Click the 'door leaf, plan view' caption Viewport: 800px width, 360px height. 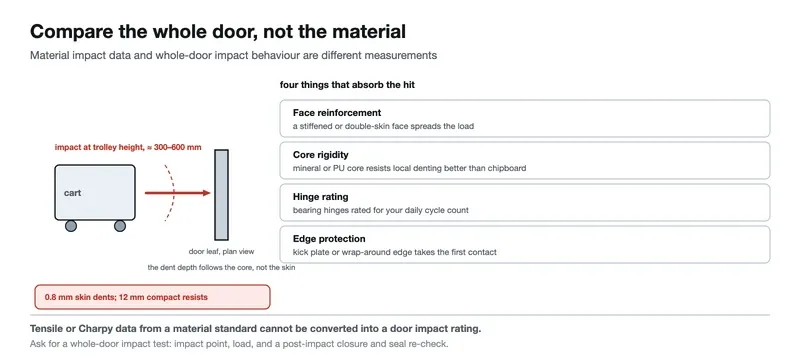point(221,251)
